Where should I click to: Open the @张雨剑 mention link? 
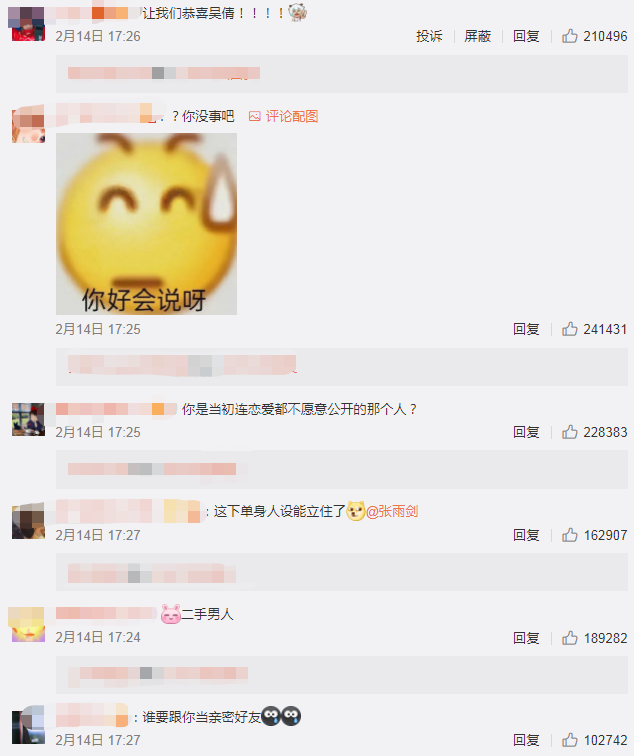click(x=392, y=511)
